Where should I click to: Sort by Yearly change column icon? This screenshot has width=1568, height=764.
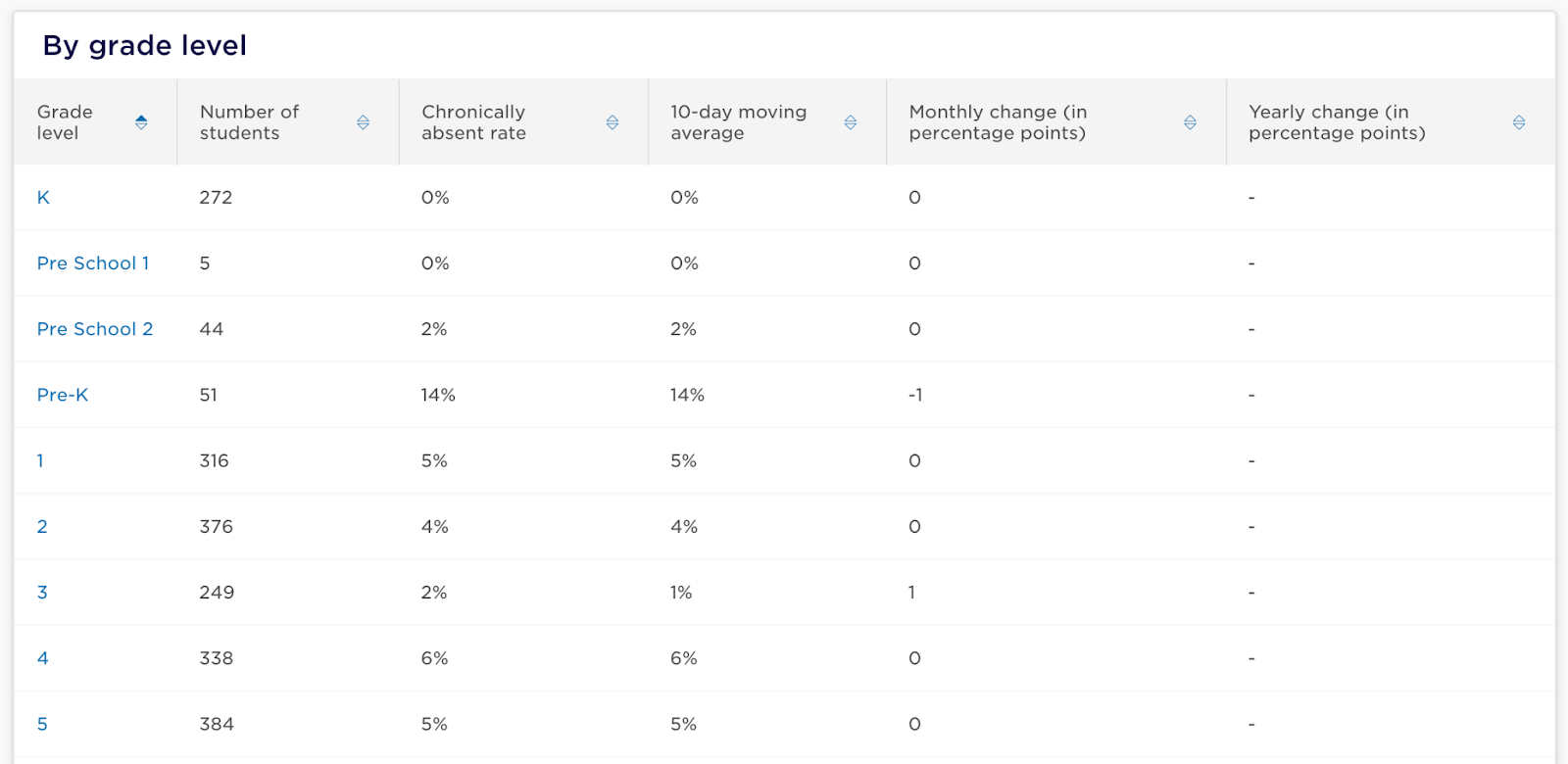tap(1519, 122)
